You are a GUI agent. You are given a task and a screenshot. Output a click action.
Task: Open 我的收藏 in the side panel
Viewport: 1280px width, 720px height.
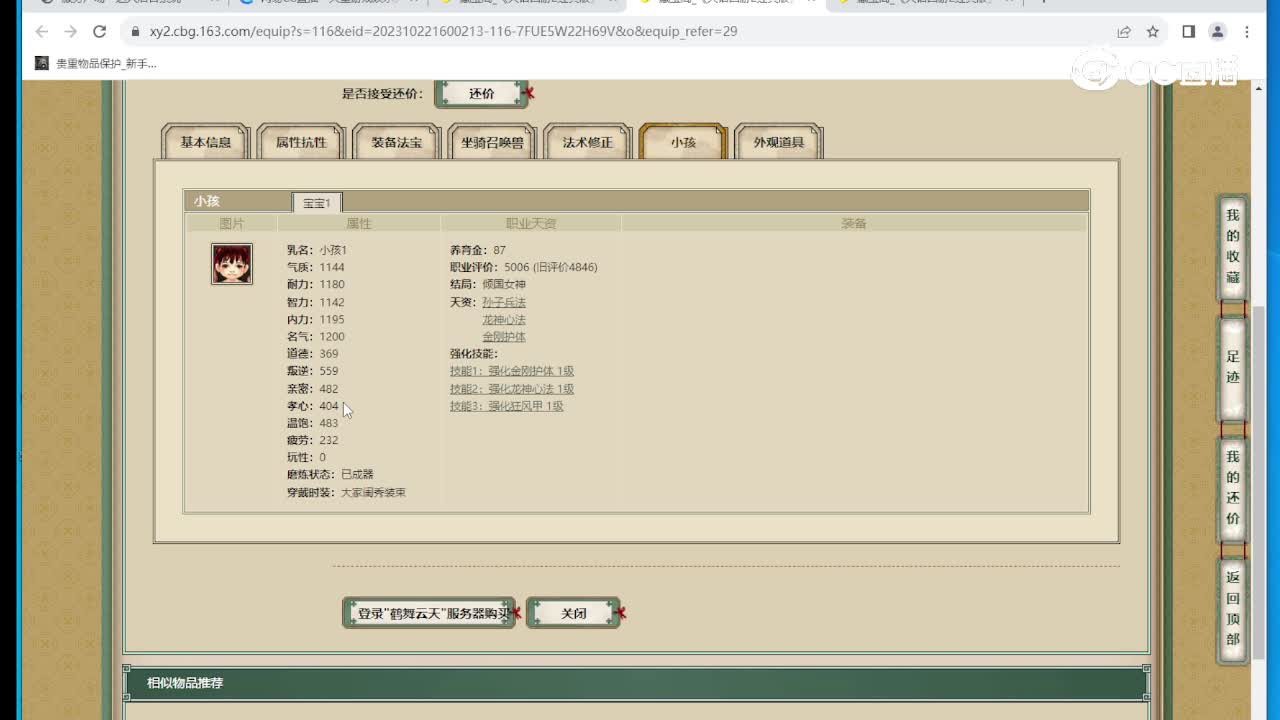[x=1233, y=247]
